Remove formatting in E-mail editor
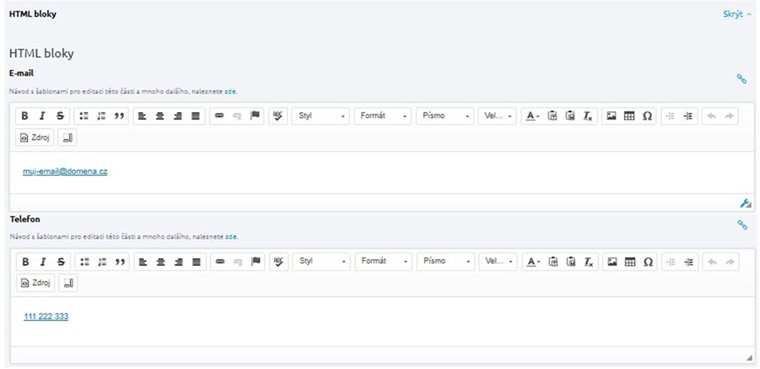 587,116
